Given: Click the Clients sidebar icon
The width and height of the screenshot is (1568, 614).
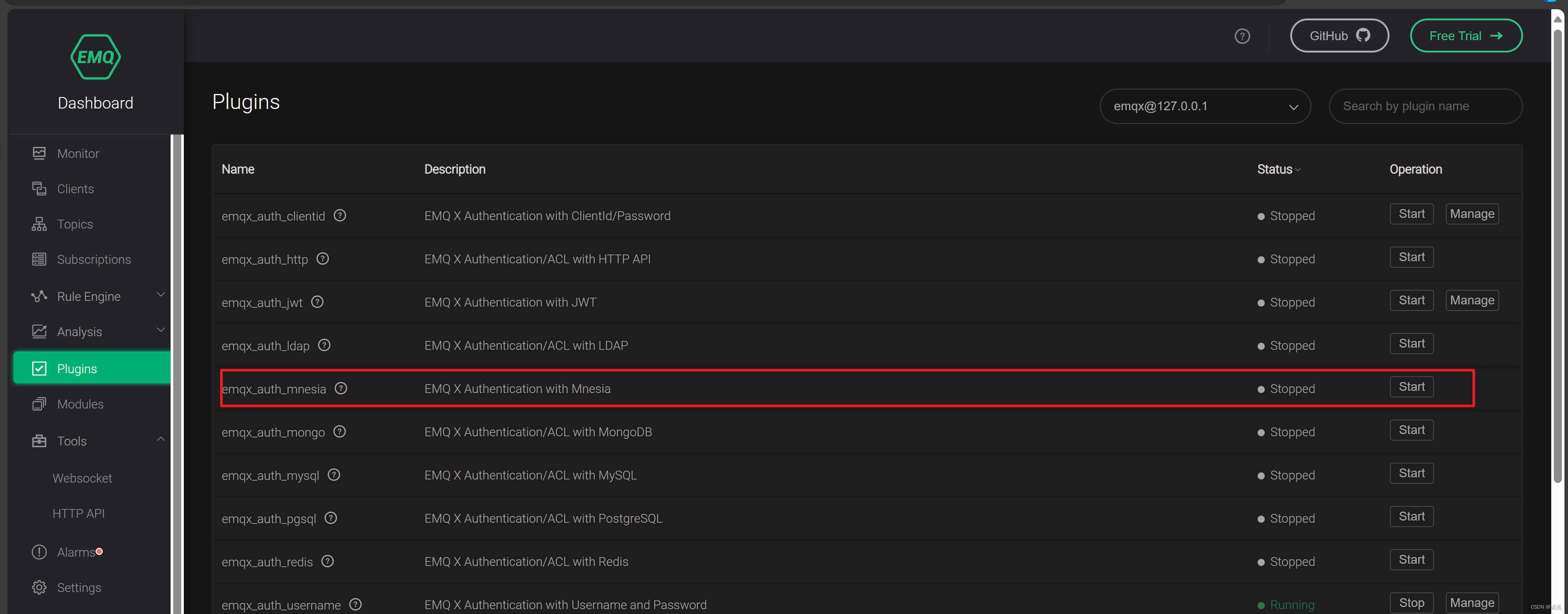Looking at the screenshot, I should 39,189.
